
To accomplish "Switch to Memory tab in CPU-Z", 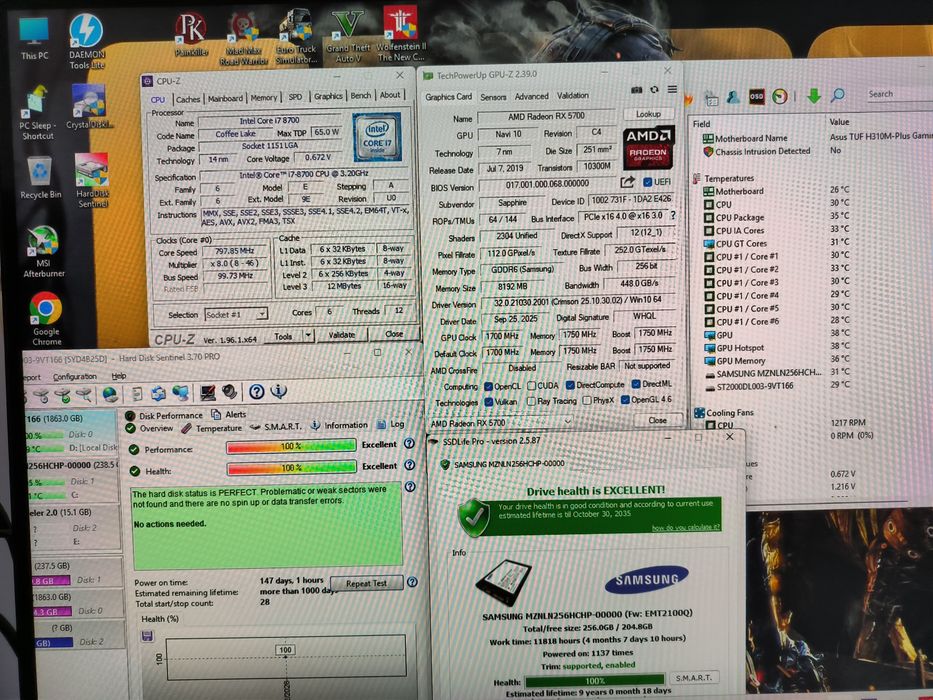I will tap(264, 98).
